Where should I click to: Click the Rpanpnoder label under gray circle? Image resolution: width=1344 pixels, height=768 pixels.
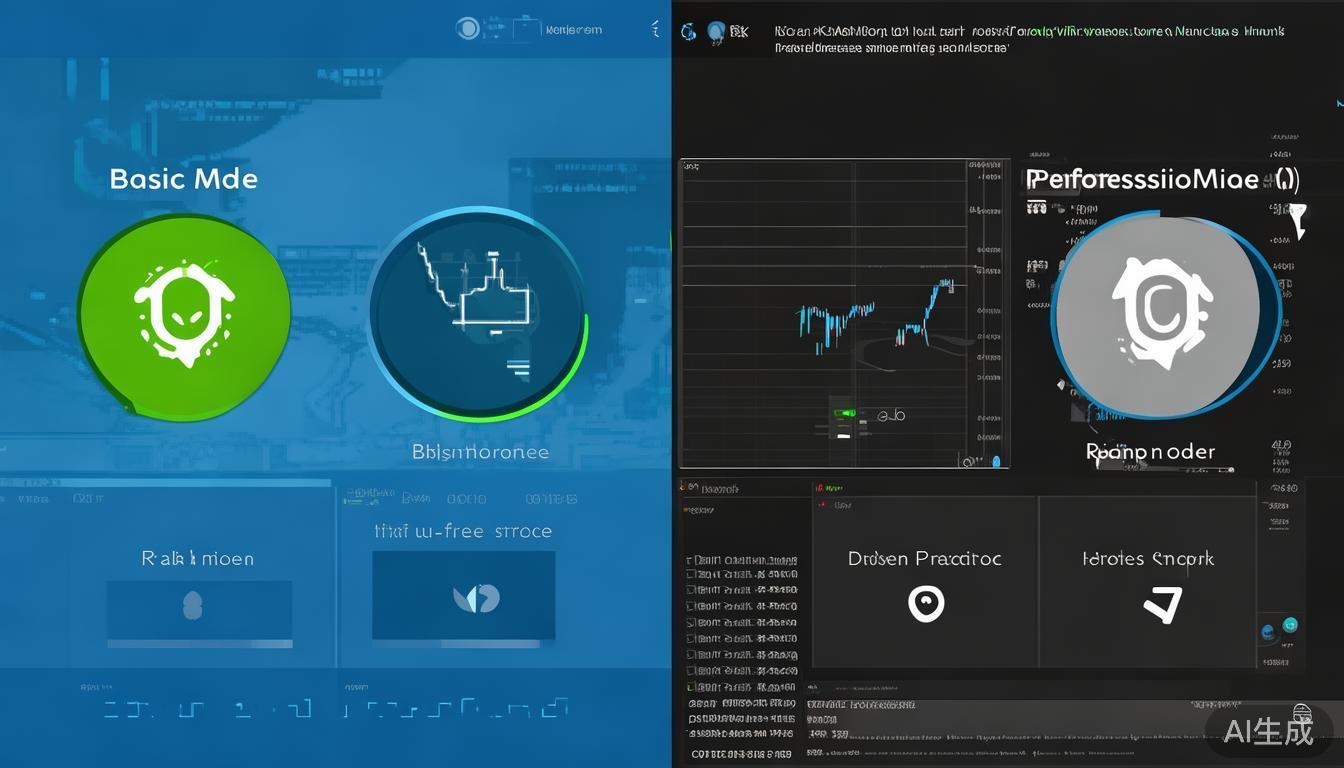[1150, 452]
